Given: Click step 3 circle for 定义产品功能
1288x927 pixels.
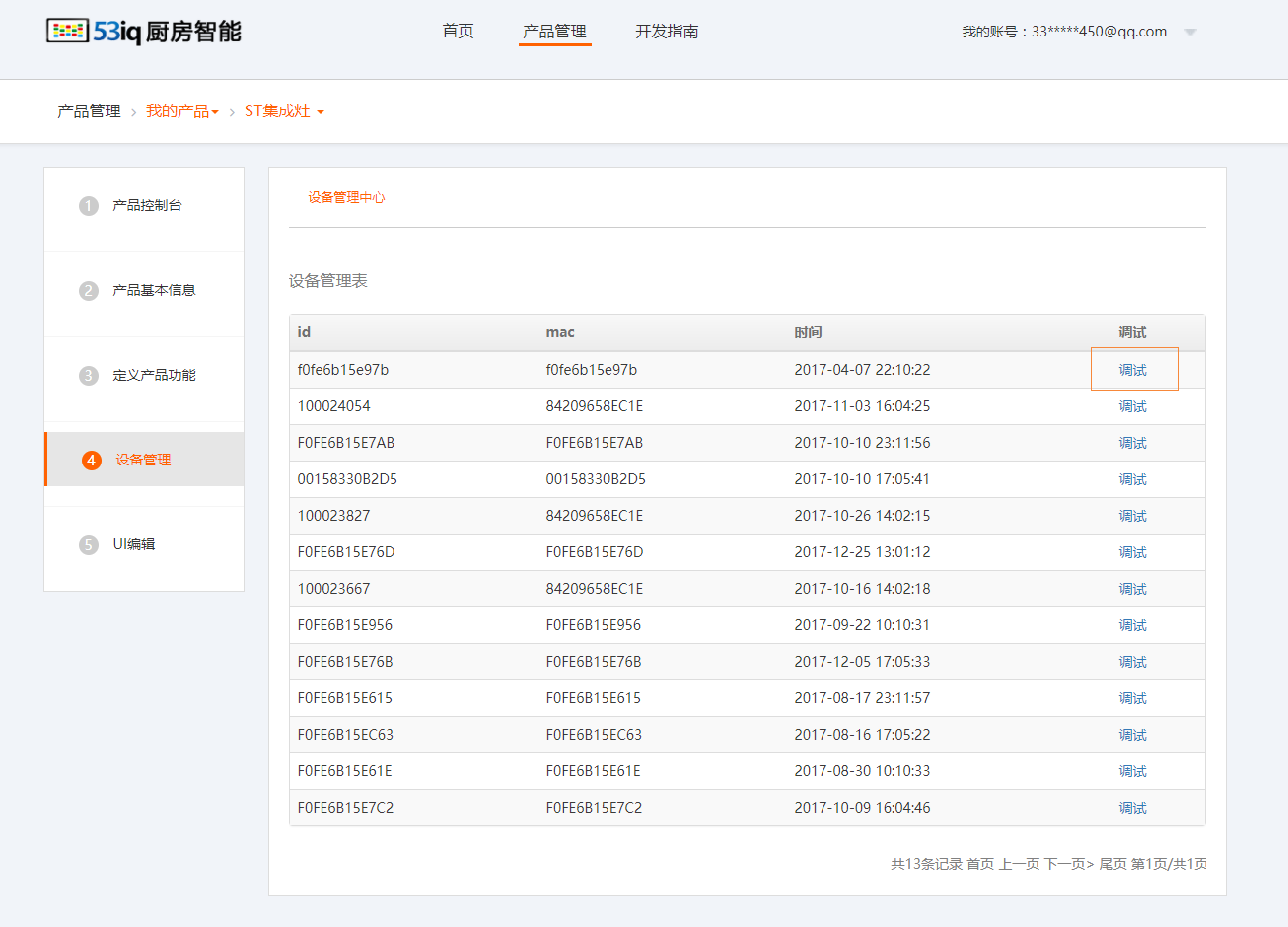Looking at the screenshot, I should click(x=89, y=376).
